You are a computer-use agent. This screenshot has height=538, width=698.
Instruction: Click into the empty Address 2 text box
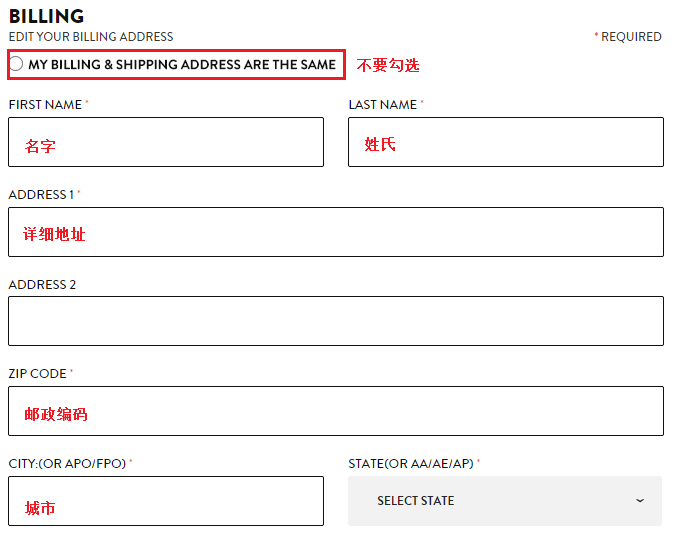[336, 321]
